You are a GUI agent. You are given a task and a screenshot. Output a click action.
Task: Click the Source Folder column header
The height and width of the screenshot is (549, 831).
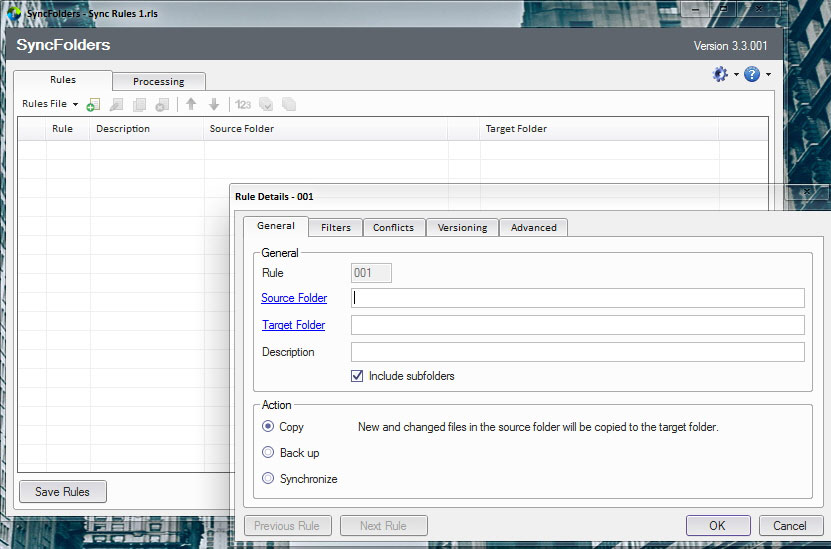click(325, 129)
